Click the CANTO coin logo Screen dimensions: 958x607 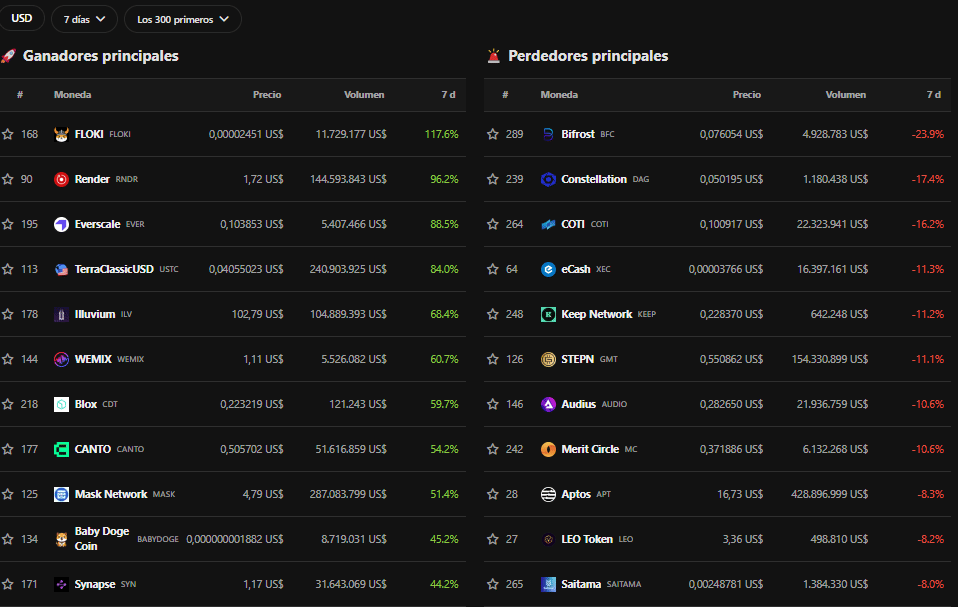click(x=61, y=449)
